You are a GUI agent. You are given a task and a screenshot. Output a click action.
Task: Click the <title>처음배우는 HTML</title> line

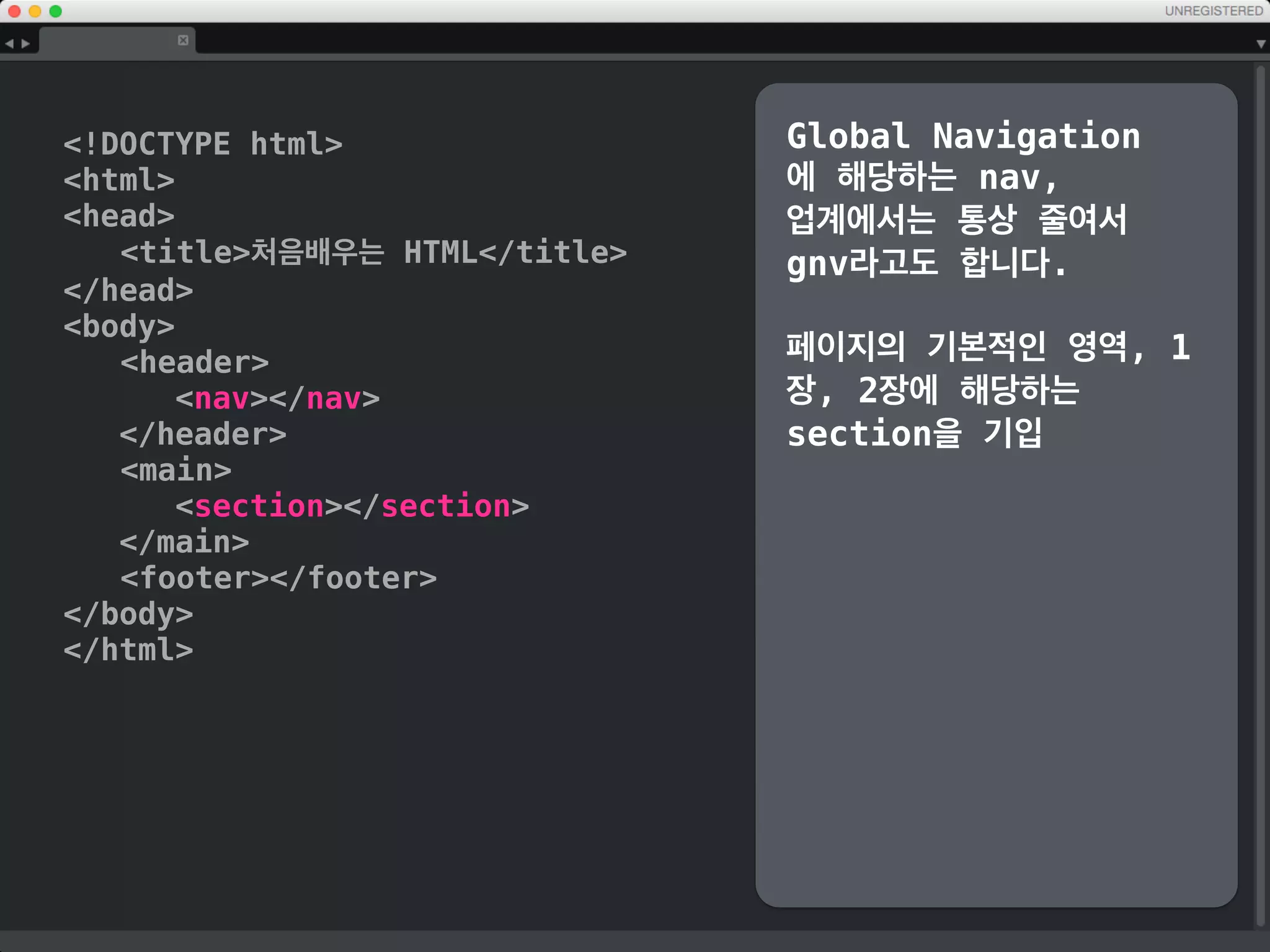coord(374,253)
